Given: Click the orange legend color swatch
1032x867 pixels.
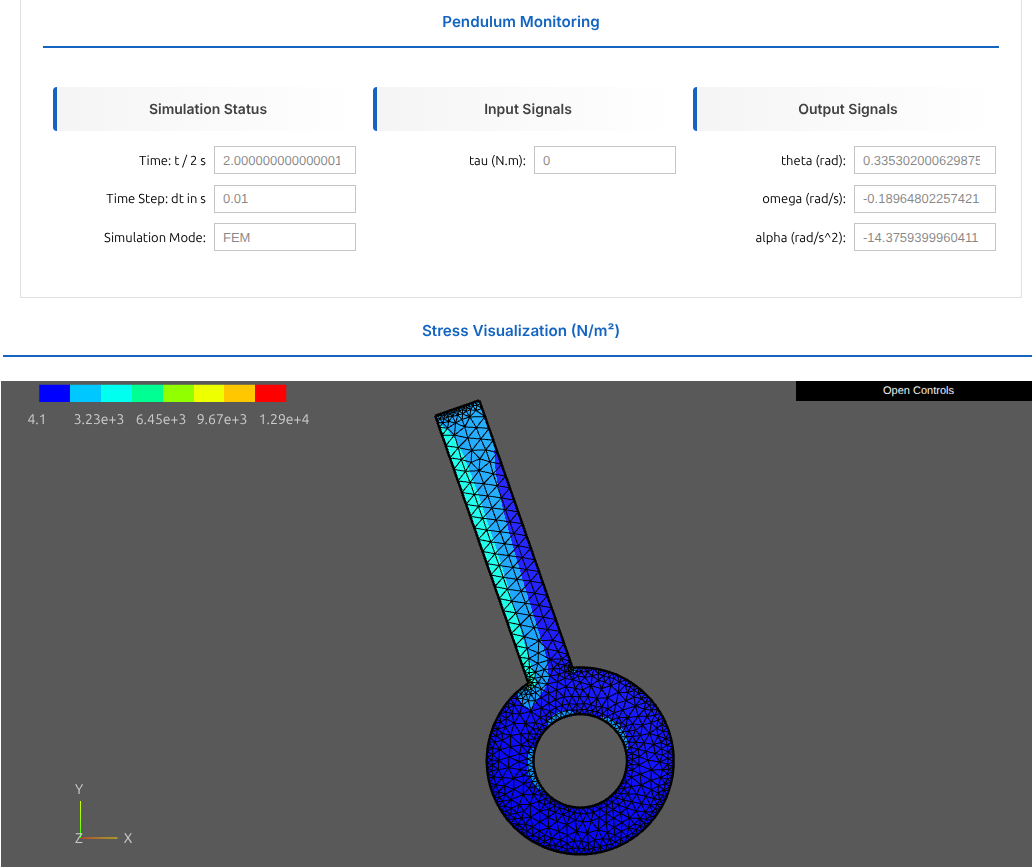Looking at the screenshot, I should pyautogui.click(x=240, y=393).
